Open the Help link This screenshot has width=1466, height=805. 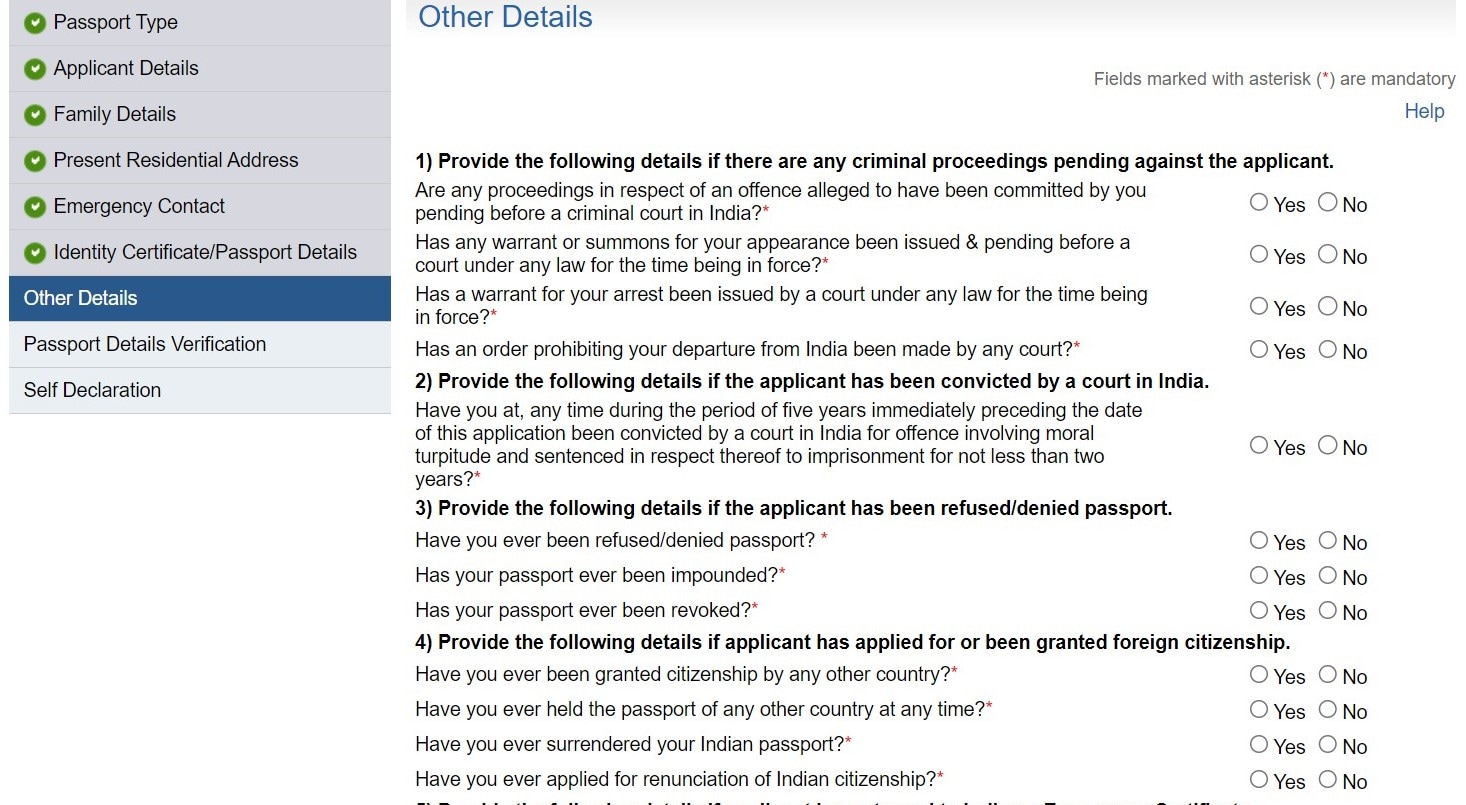1423,111
